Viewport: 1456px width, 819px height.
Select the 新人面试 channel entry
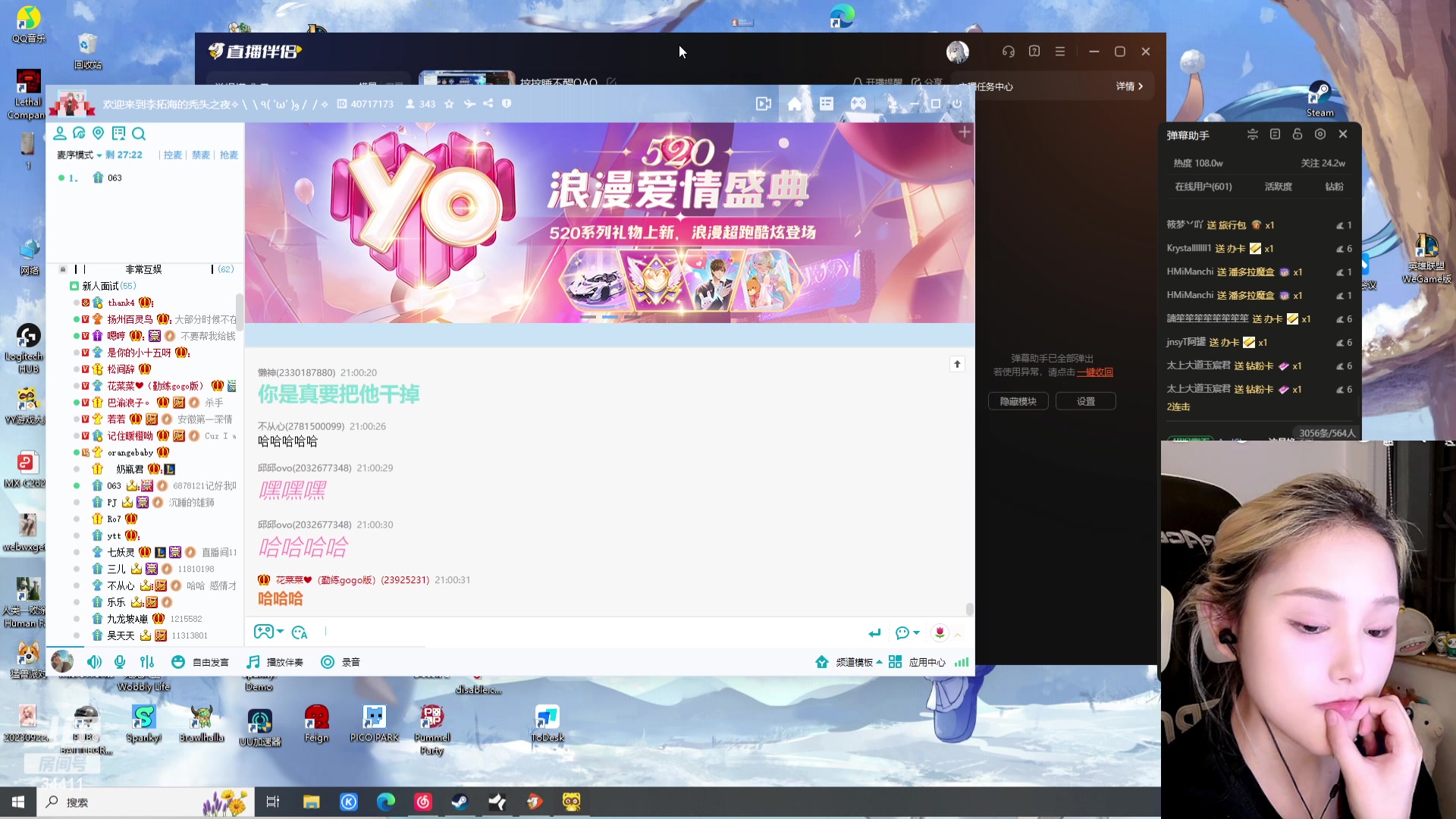click(x=103, y=286)
